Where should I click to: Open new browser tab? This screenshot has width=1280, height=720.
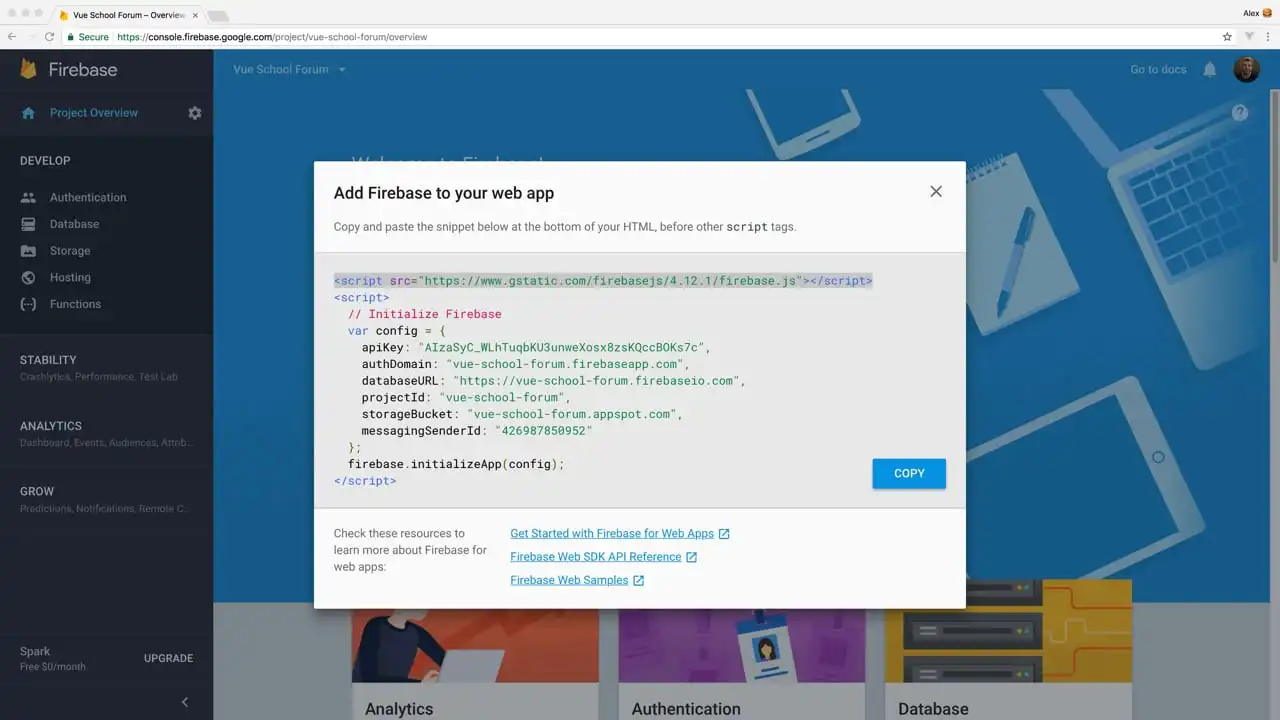point(217,16)
